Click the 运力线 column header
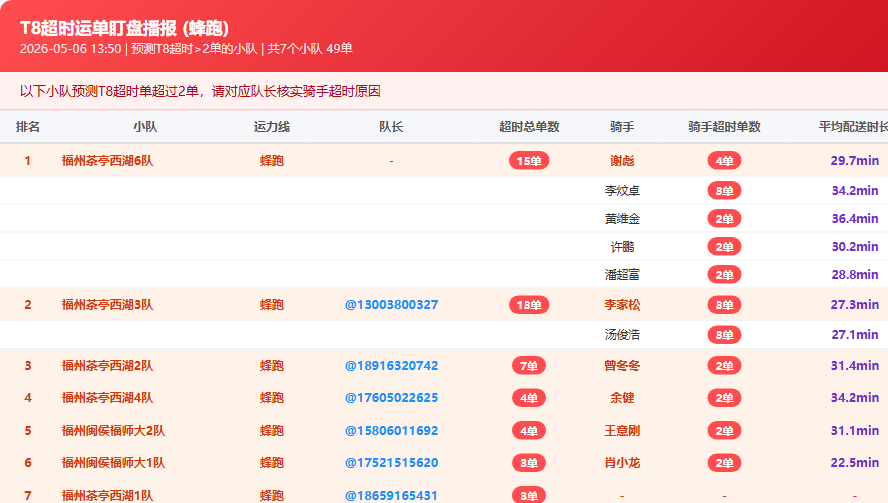 point(272,127)
